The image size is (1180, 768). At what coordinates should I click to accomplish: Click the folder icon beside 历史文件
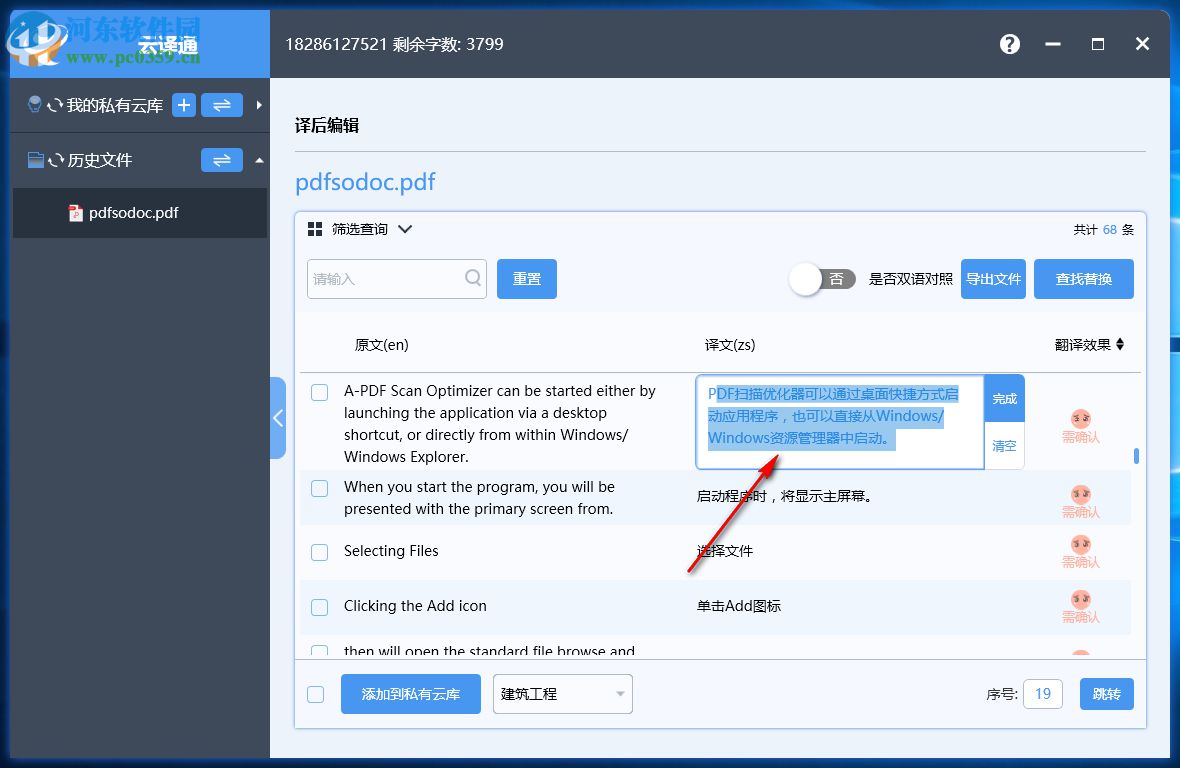coord(35,160)
